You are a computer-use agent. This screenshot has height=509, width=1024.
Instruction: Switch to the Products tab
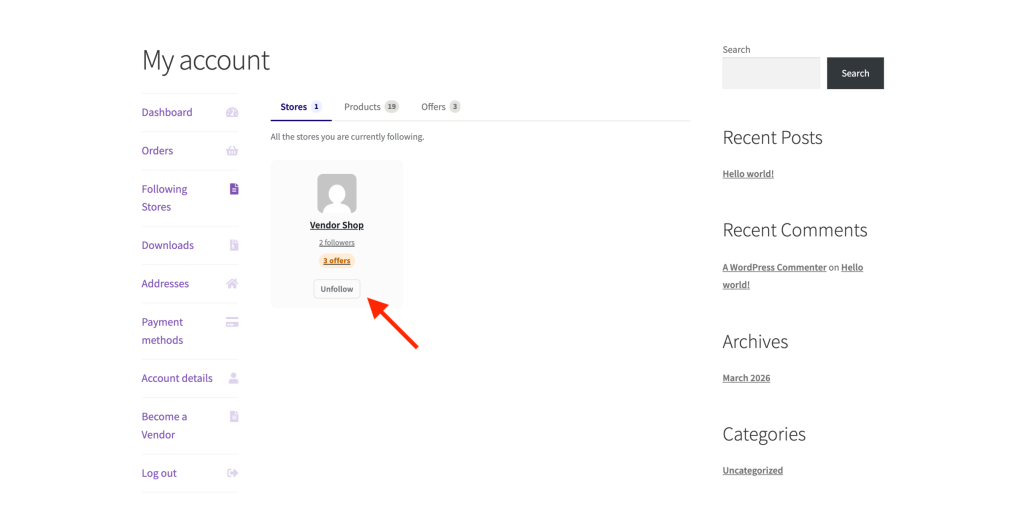[371, 107]
